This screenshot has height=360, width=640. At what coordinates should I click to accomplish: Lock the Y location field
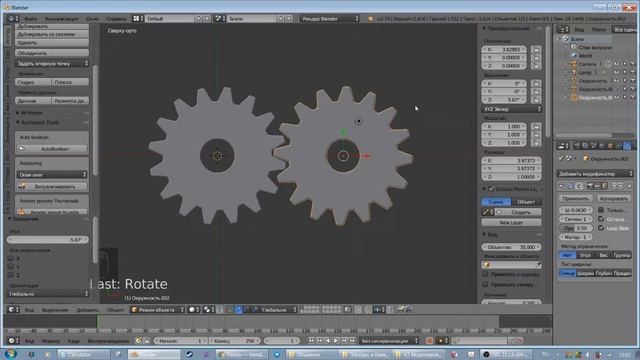click(x=536, y=58)
